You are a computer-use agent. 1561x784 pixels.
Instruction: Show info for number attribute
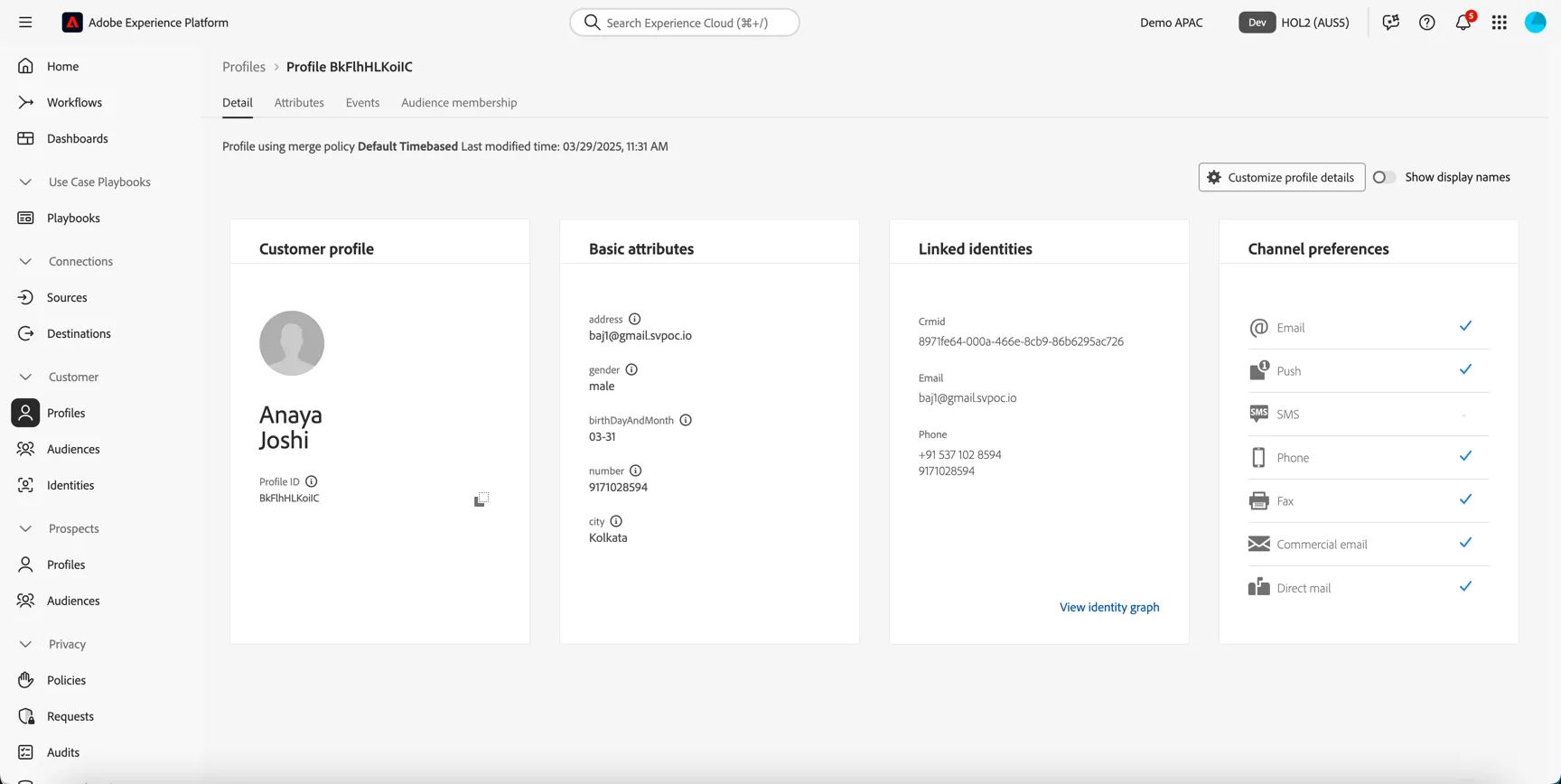tap(636, 471)
